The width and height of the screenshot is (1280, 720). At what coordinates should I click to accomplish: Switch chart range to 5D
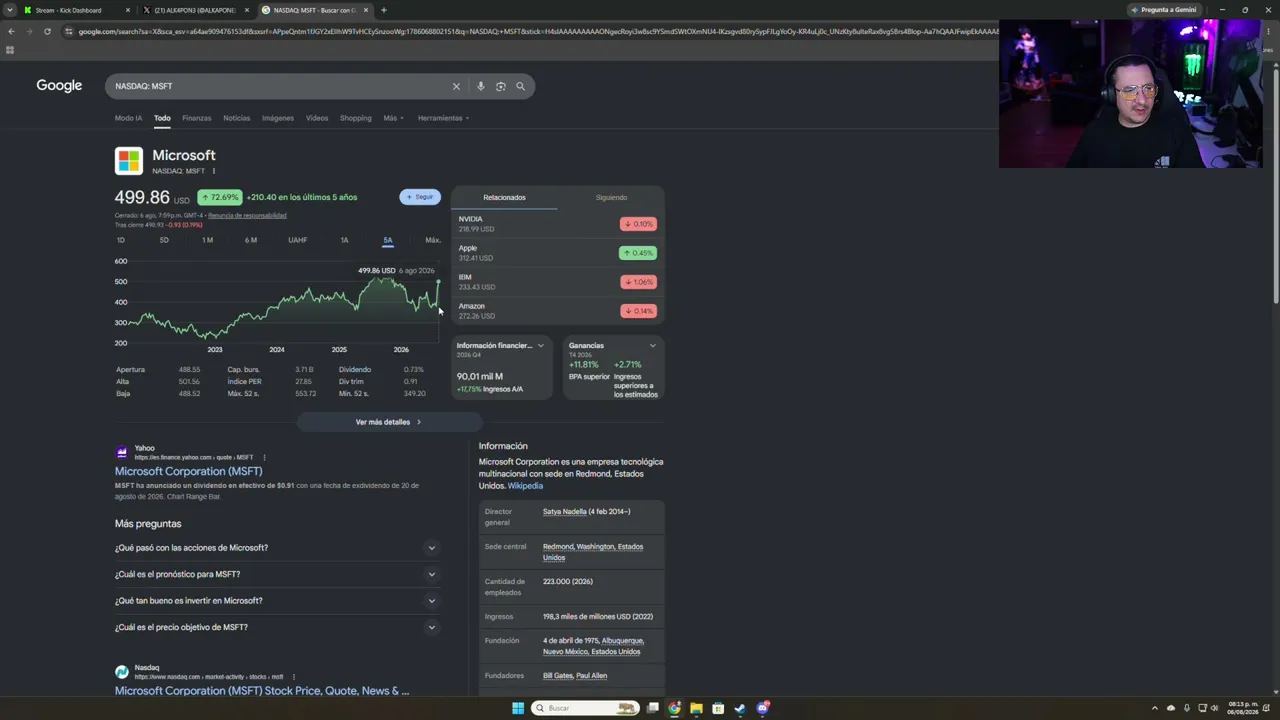164,240
